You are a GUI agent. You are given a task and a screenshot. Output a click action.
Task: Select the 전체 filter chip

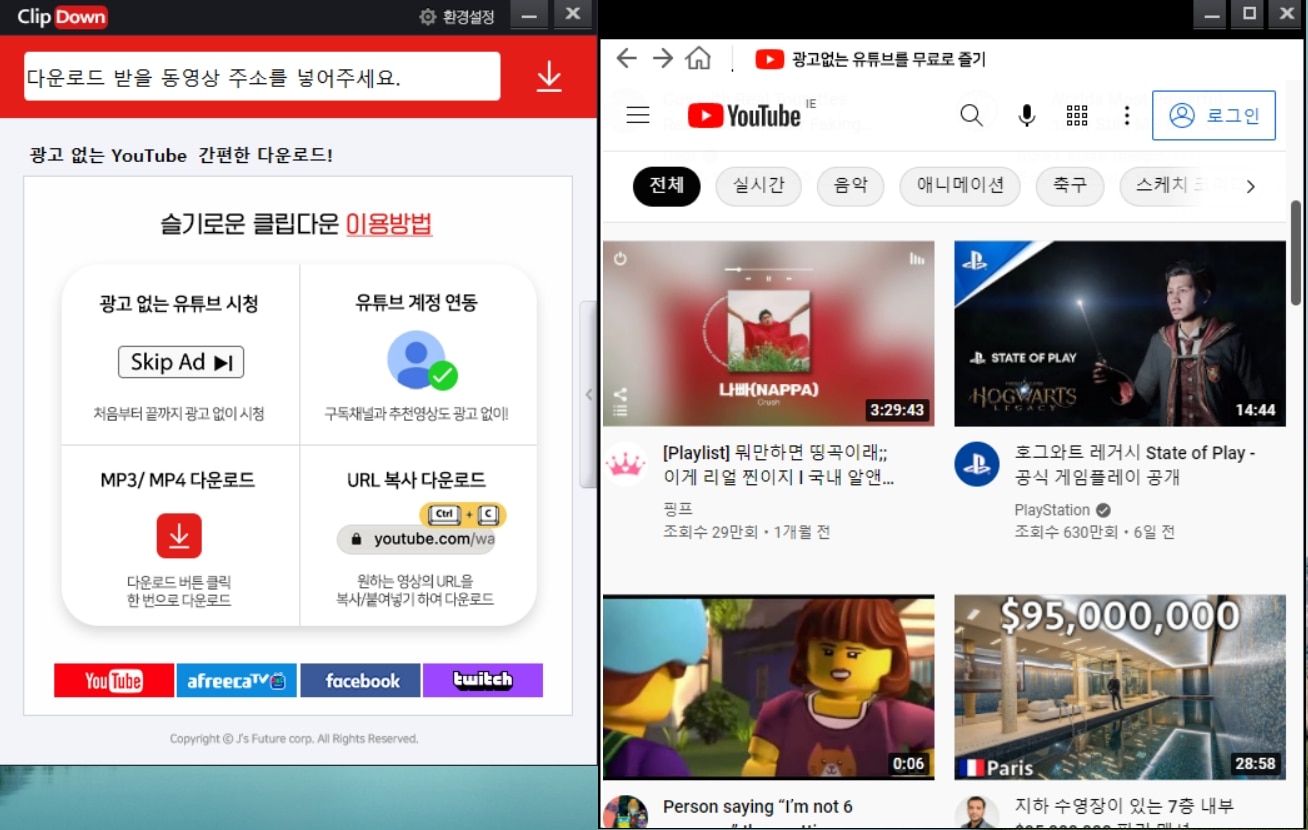(667, 186)
